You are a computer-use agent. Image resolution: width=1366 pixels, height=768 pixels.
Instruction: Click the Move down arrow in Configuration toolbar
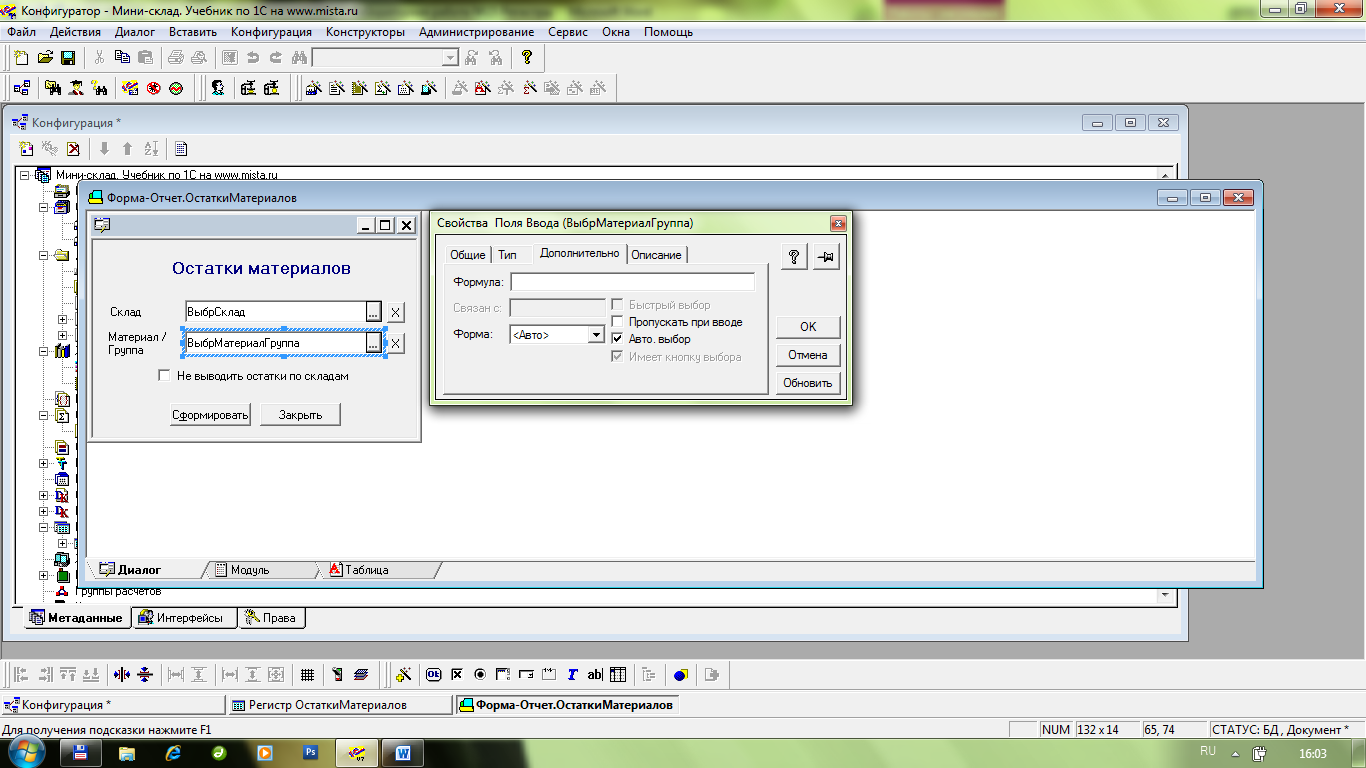104,149
